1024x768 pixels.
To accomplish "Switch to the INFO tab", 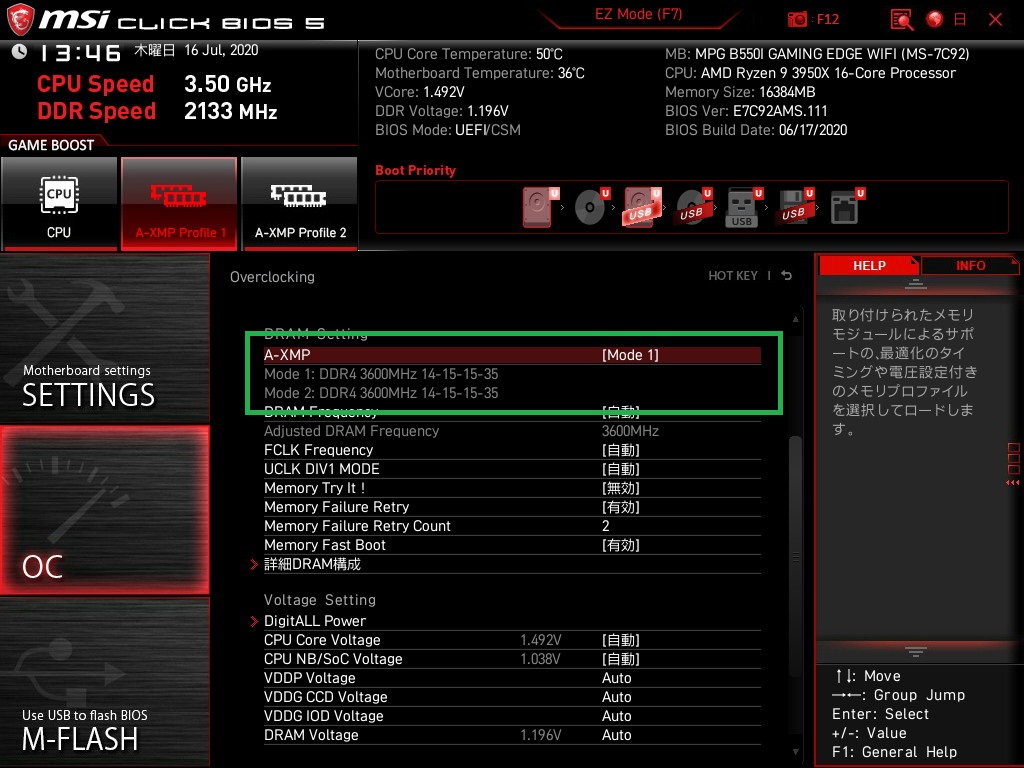I will click(x=970, y=266).
